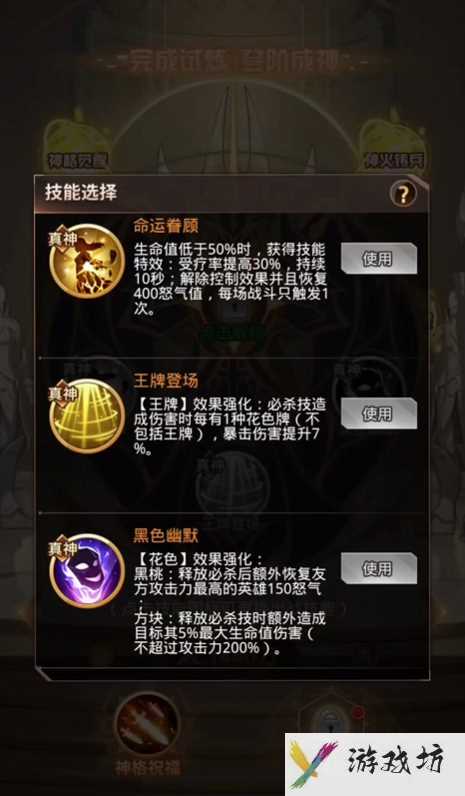
Task: Select the top right yellow bag icon
Action: (x=393, y=141)
